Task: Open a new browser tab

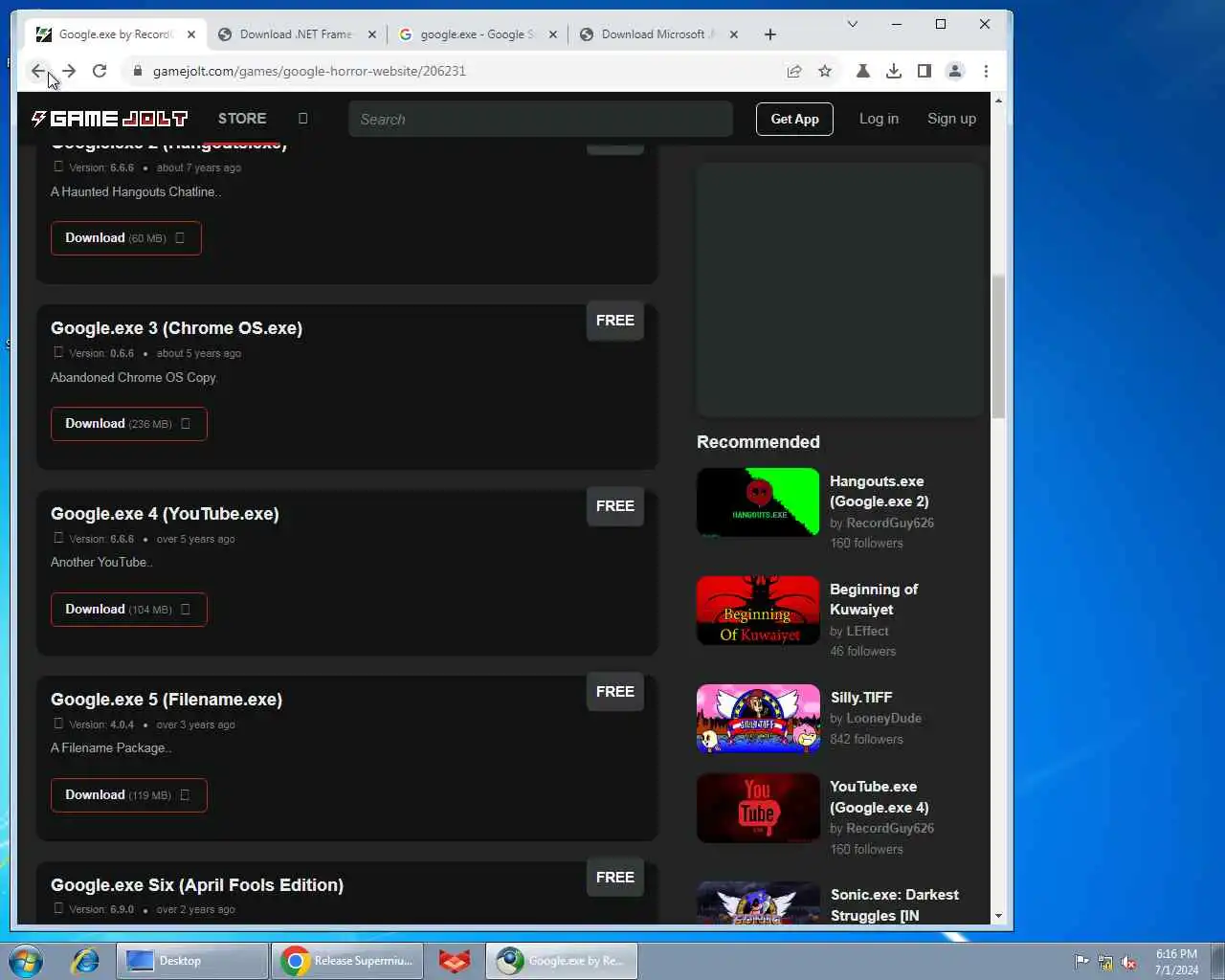Action: point(770,34)
